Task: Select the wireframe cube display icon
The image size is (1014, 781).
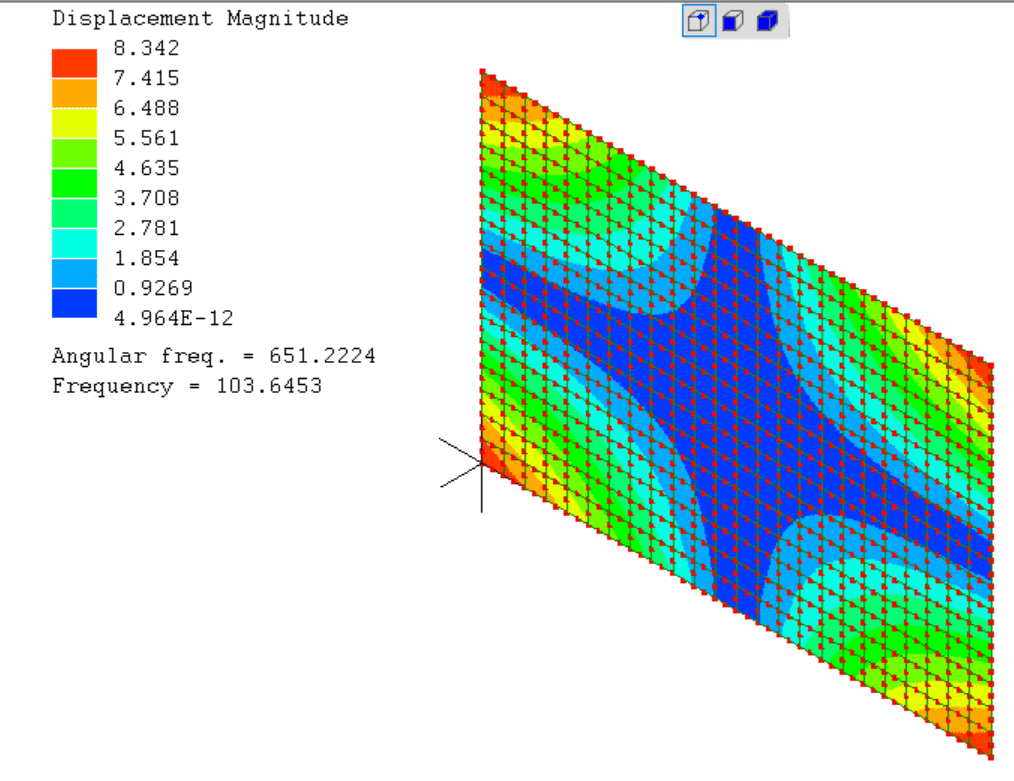Action: [x=699, y=21]
